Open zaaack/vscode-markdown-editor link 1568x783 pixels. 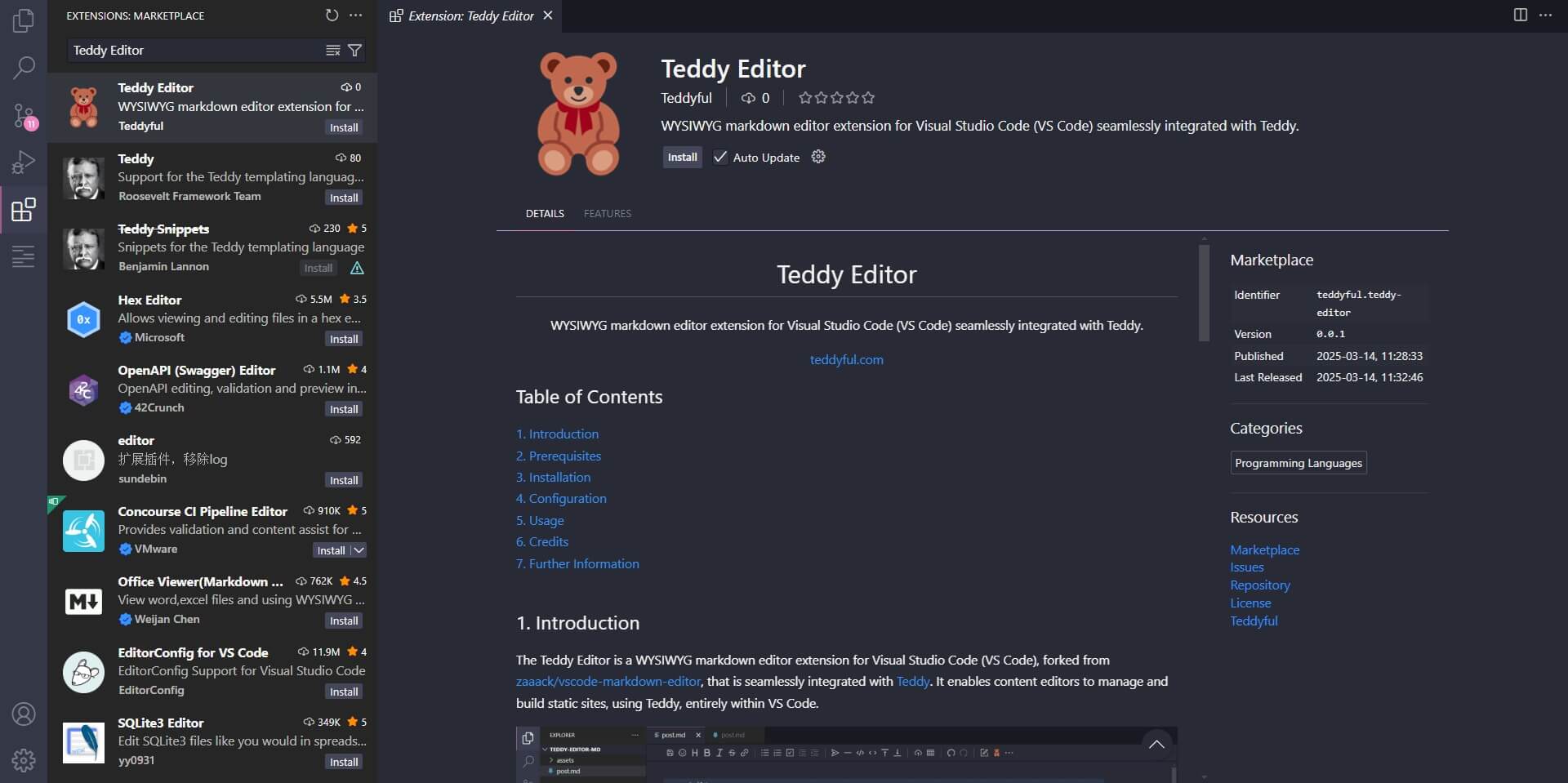(608, 681)
